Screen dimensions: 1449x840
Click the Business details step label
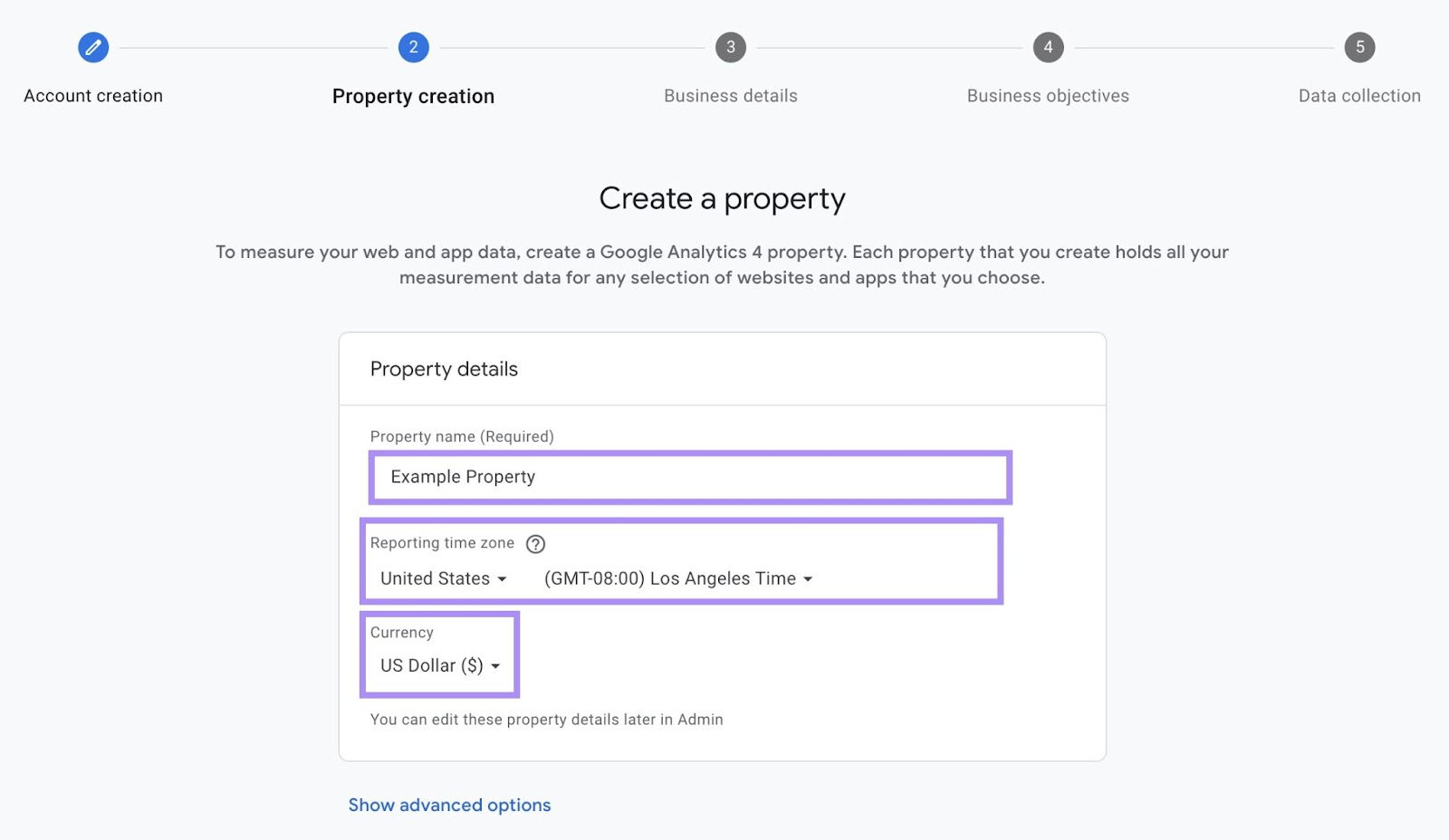(x=730, y=95)
